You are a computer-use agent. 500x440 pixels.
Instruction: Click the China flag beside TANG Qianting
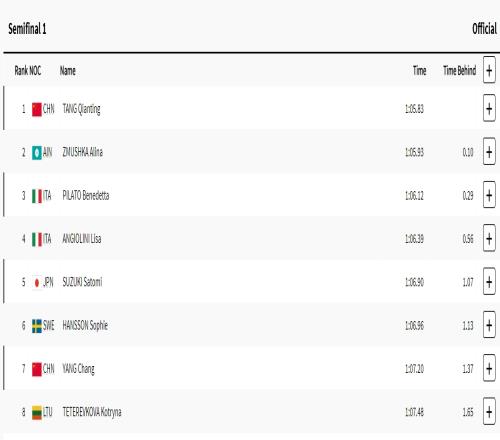(37, 109)
